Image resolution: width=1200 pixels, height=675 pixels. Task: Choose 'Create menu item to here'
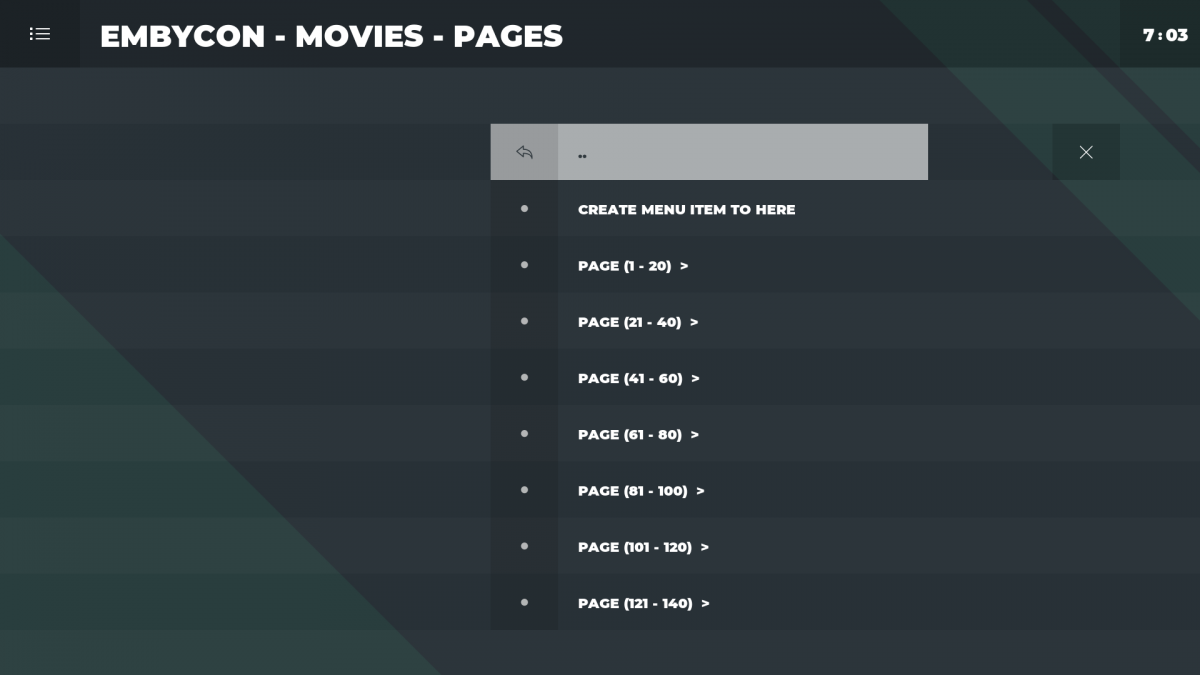[x=709, y=209]
